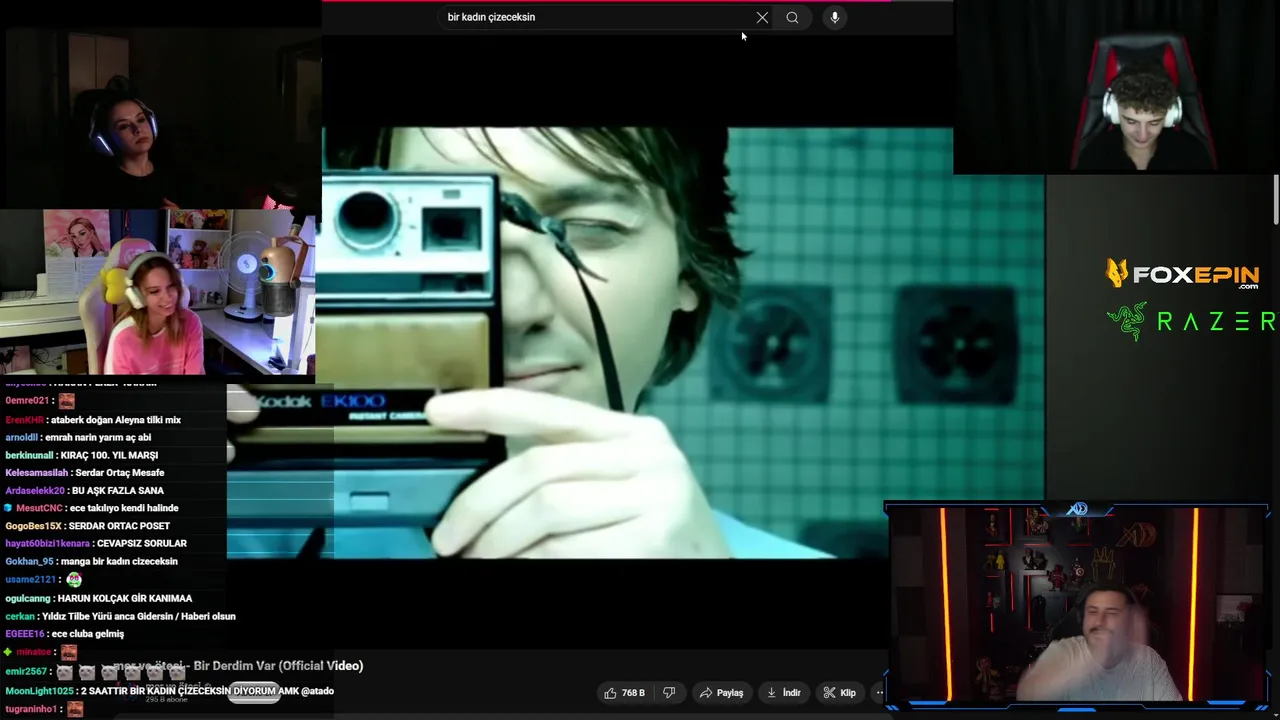Screen dimensions: 1280x720
Task: Click the white subscribe pill button
Action: [x=254, y=692]
